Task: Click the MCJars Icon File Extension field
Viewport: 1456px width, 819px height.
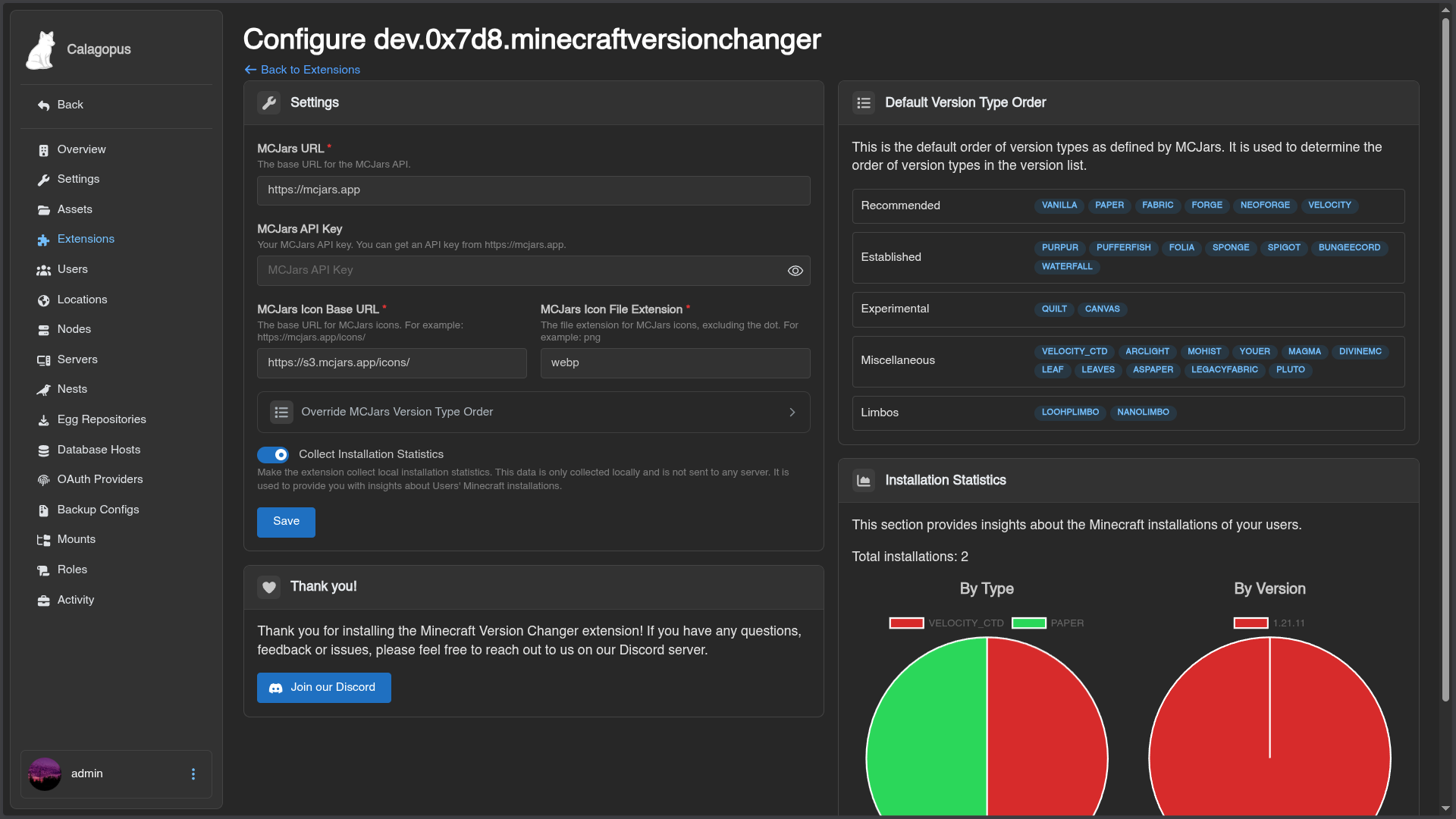Action: (x=675, y=363)
